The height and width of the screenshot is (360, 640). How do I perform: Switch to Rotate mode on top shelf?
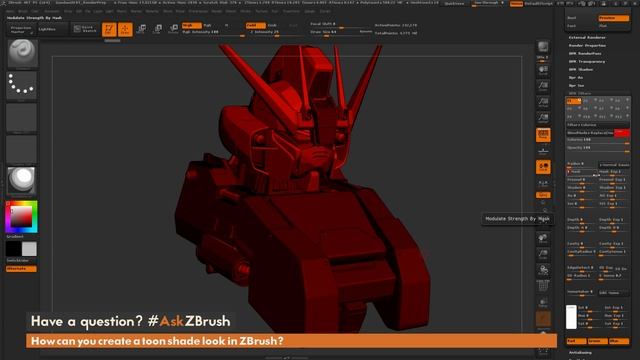[x=173, y=29]
